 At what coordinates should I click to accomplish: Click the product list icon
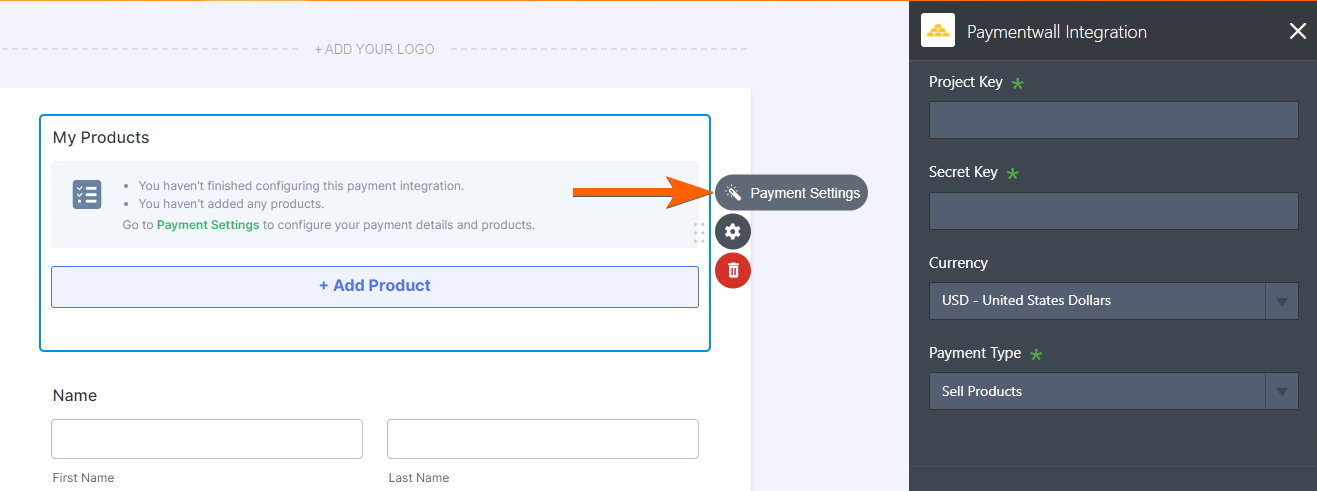87,194
